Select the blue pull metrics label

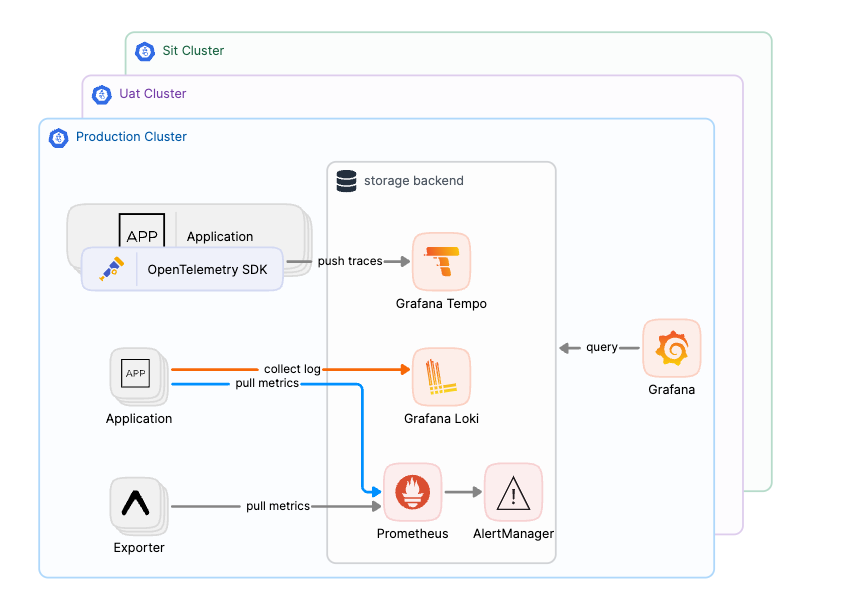tap(267, 383)
